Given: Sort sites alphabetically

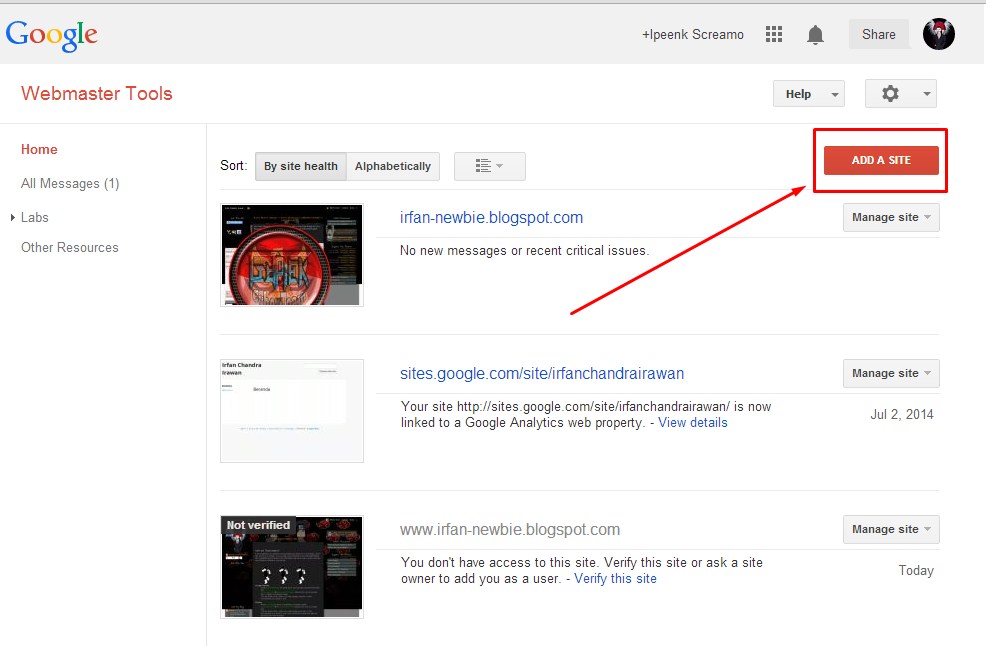Looking at the screenshot, I should click(392, 166).
